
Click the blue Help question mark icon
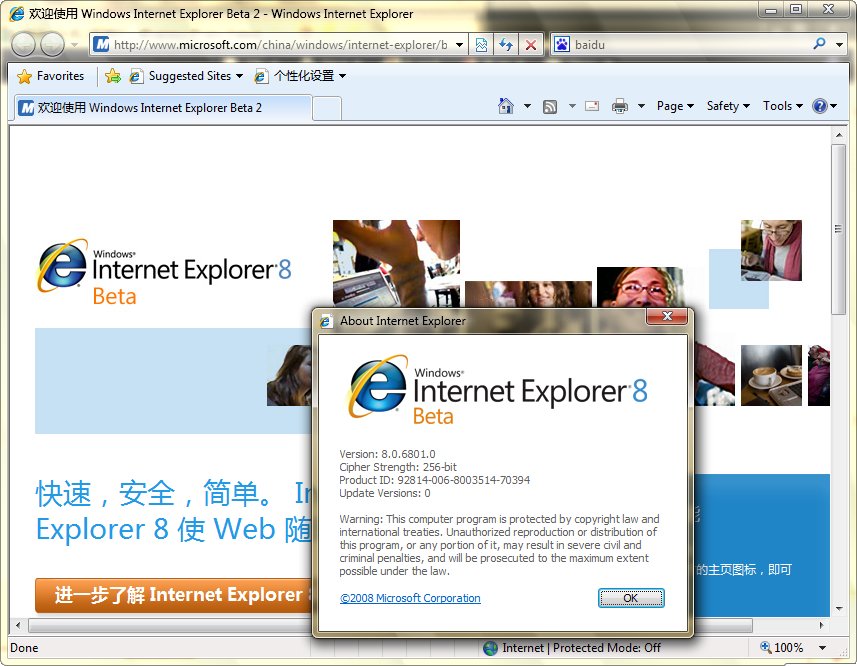(819, 106)
